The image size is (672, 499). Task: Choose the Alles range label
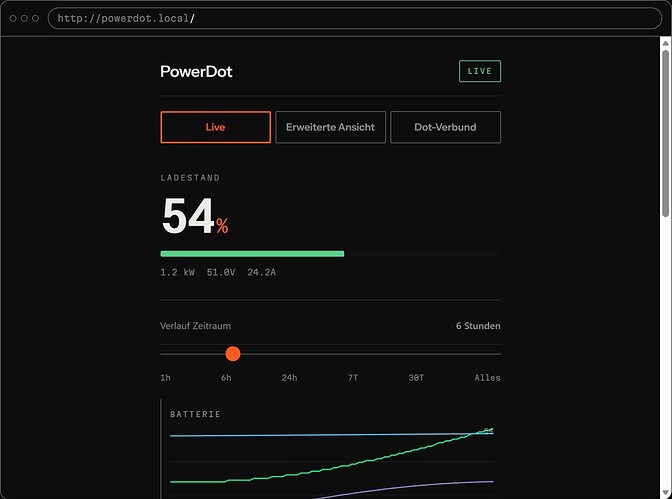[487, 378]
